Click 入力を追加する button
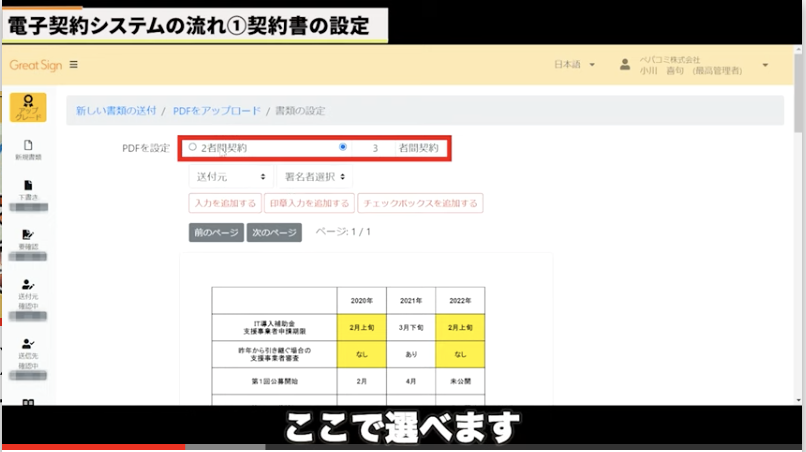Image resolution: width=806 pixels, height=452 pixels. coord(225,204)
